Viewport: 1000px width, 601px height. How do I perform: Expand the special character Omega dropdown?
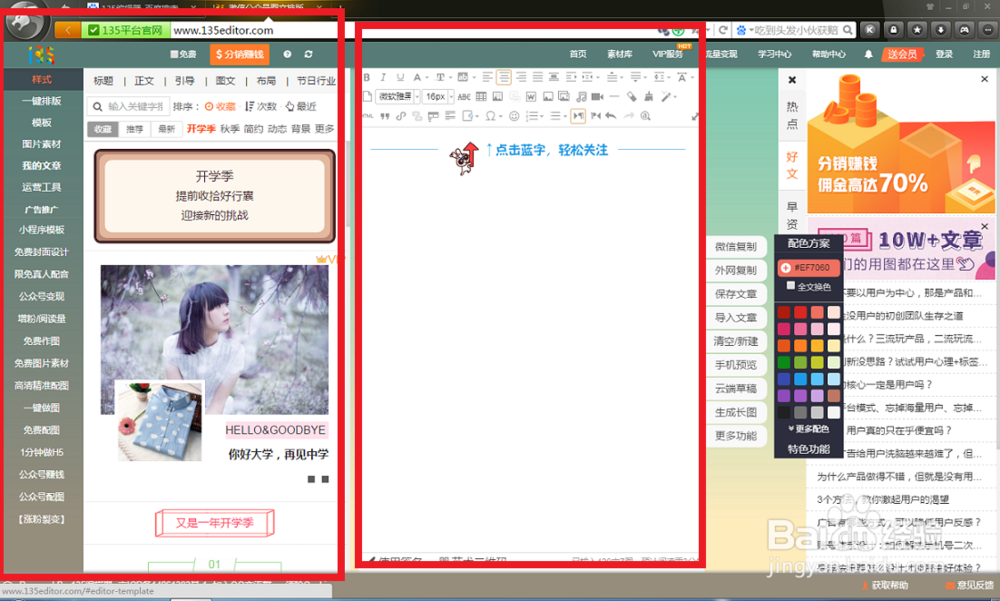(501, 116)
